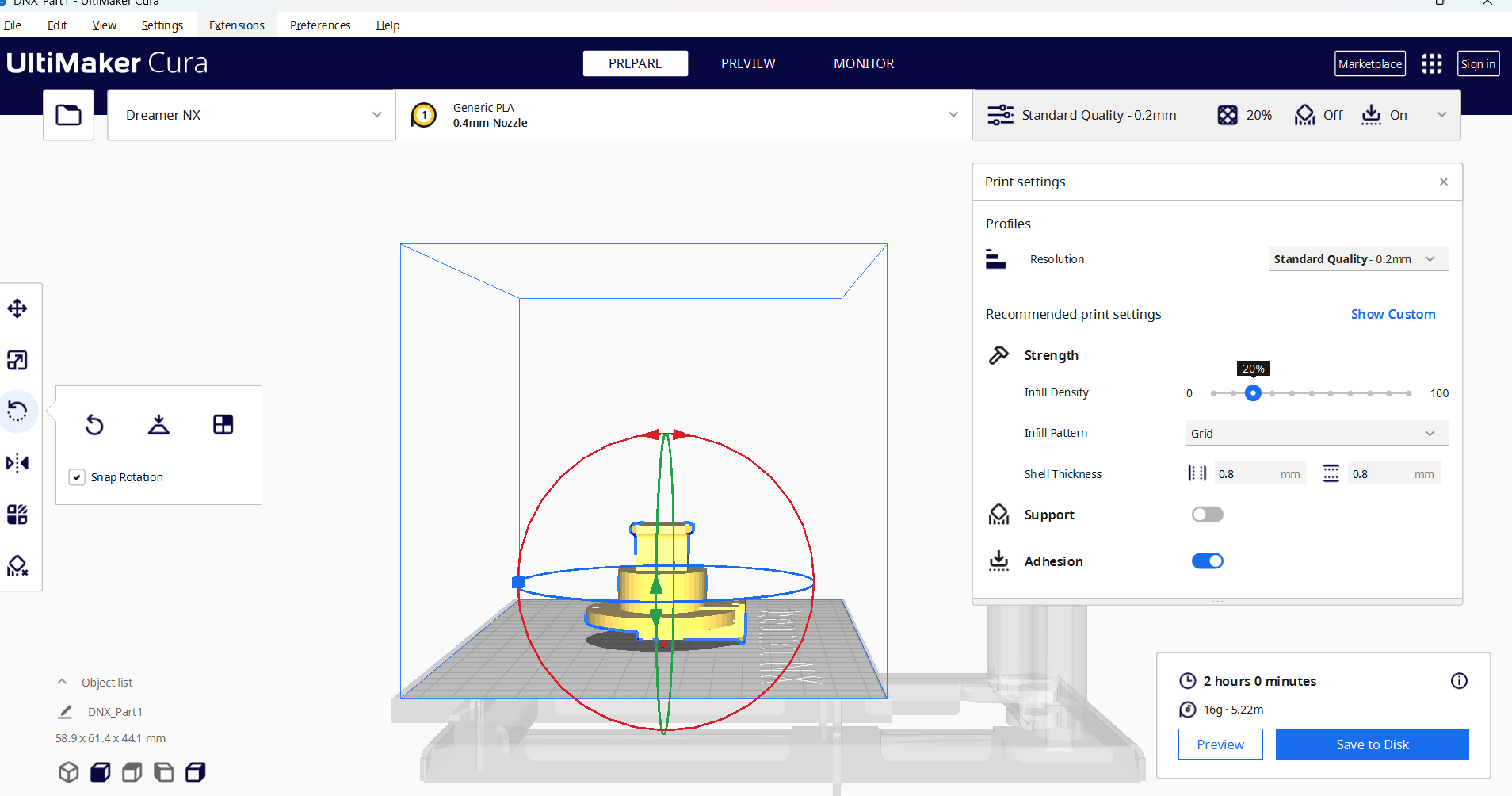Click Lay Flat icon

(158, 425)
